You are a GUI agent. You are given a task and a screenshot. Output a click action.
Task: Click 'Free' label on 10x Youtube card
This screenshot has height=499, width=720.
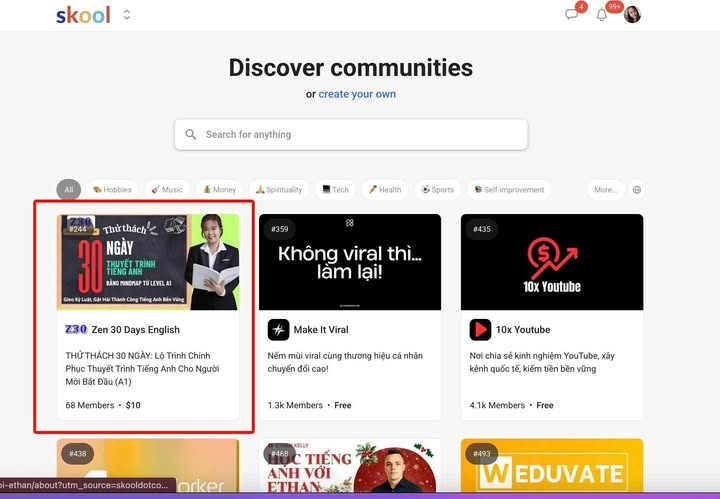coord(545,405)
